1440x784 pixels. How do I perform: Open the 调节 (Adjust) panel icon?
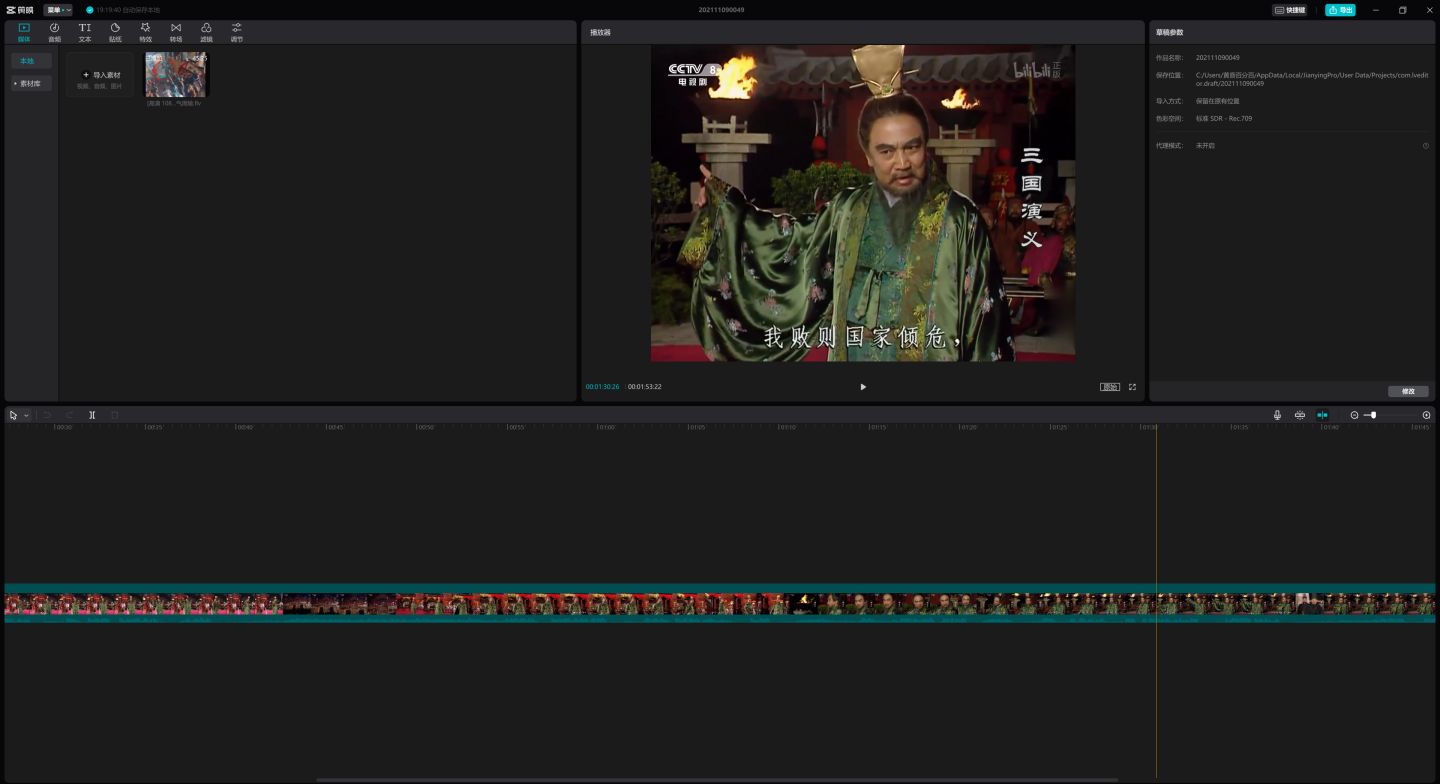[236, 32]
